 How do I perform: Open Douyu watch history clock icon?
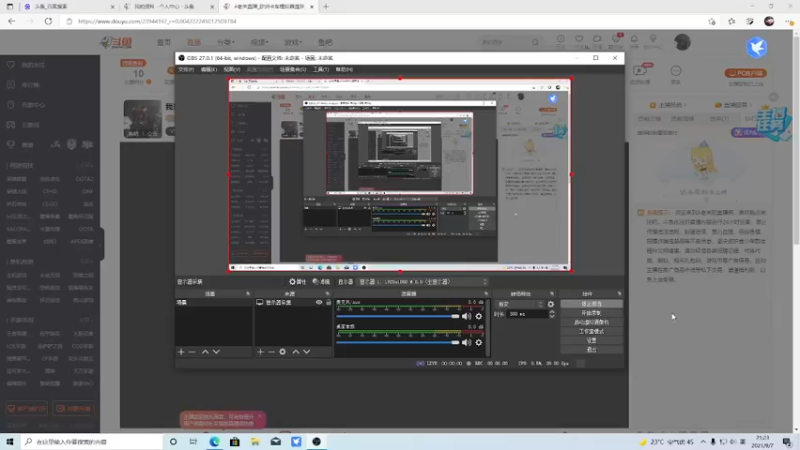tap(561, 39)
